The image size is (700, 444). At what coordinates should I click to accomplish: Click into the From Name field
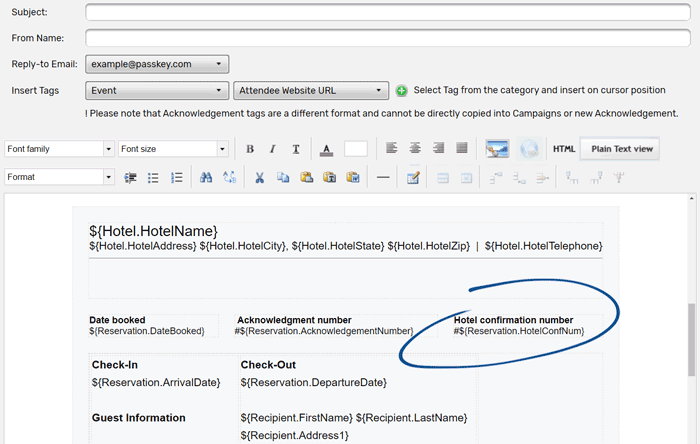(x=388, y=38)
